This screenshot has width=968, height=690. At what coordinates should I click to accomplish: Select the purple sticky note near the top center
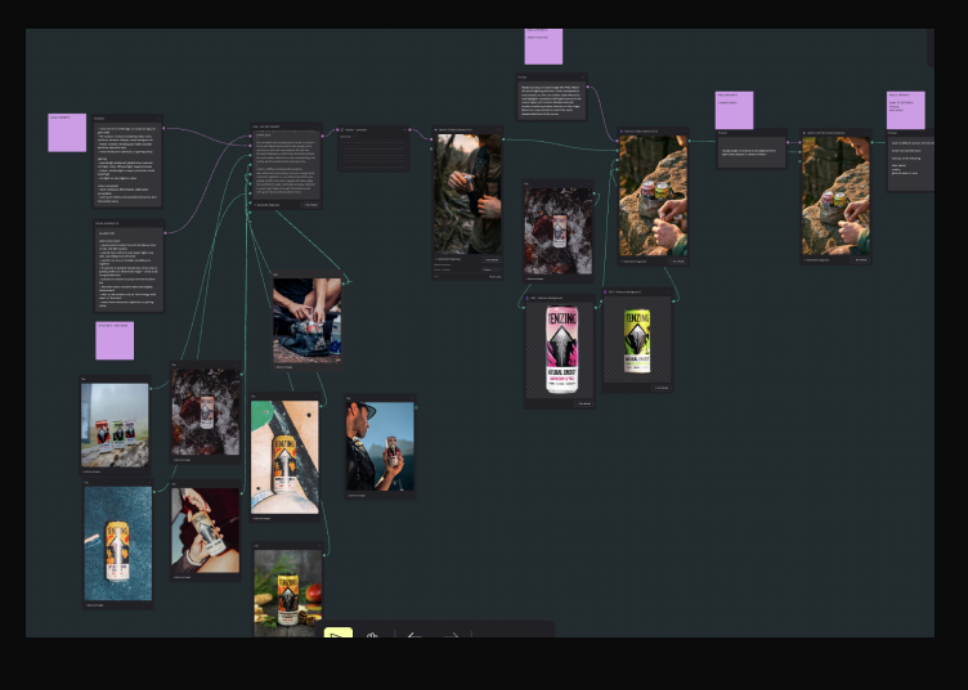pos(543,45)
